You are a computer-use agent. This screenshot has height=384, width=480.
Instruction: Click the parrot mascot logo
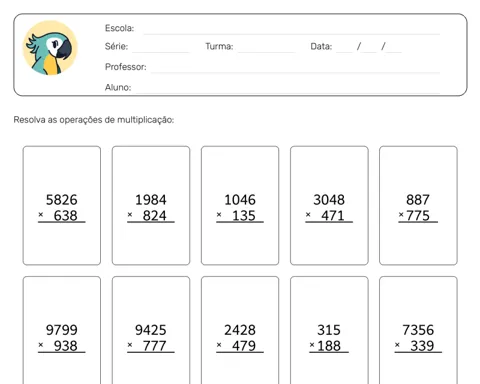[50, 48]
